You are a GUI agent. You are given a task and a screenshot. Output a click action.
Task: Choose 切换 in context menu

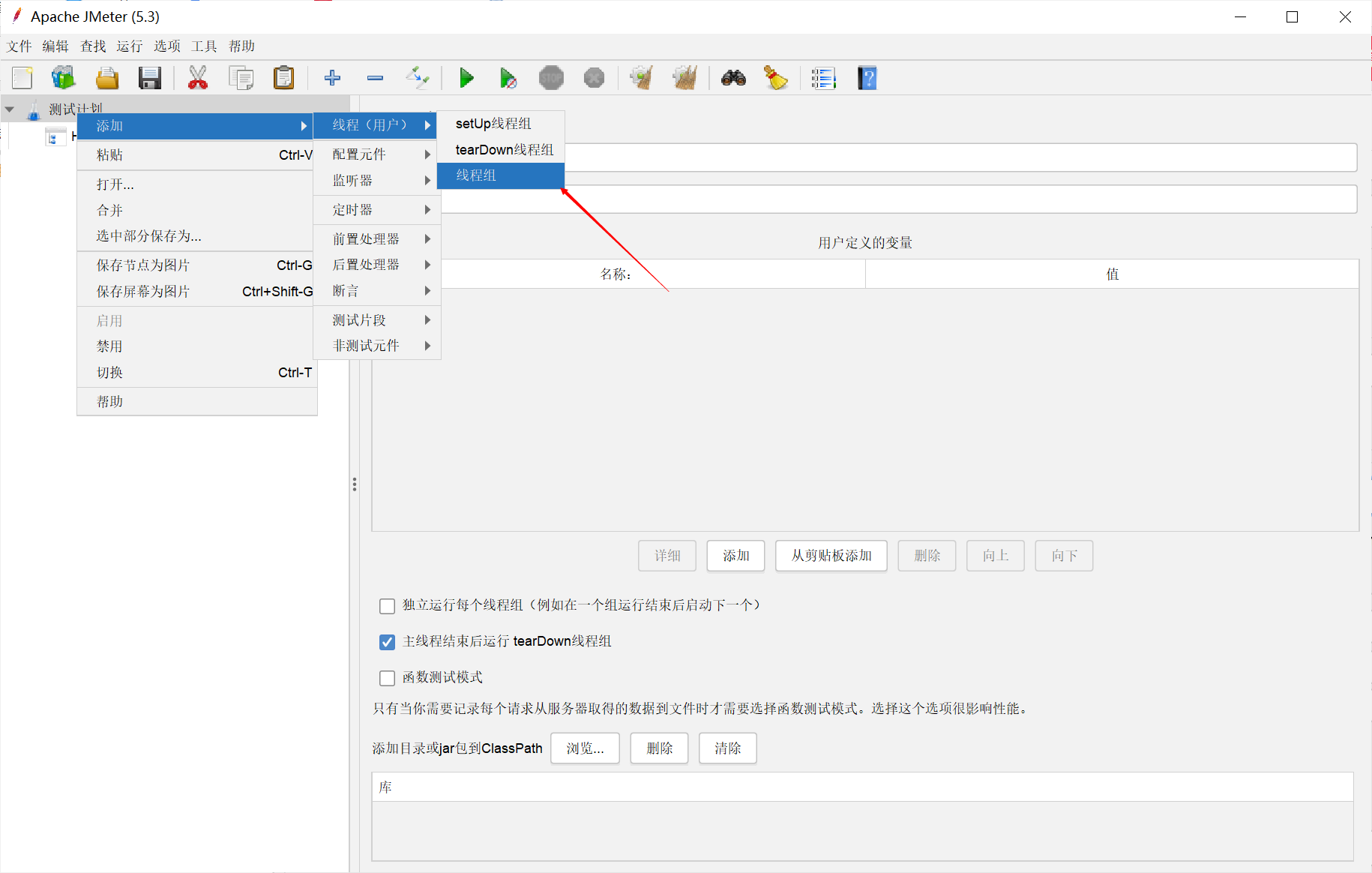[196, 373]
